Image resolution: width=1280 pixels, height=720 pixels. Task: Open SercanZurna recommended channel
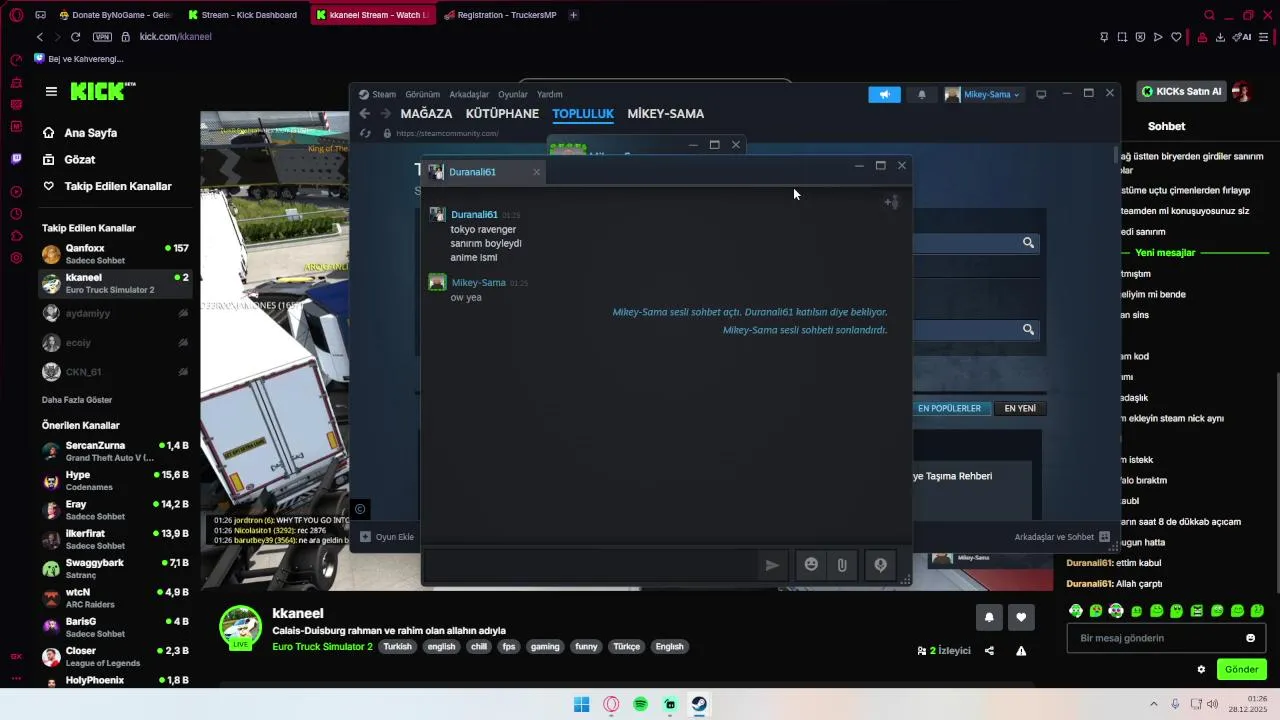click(115, 451)
